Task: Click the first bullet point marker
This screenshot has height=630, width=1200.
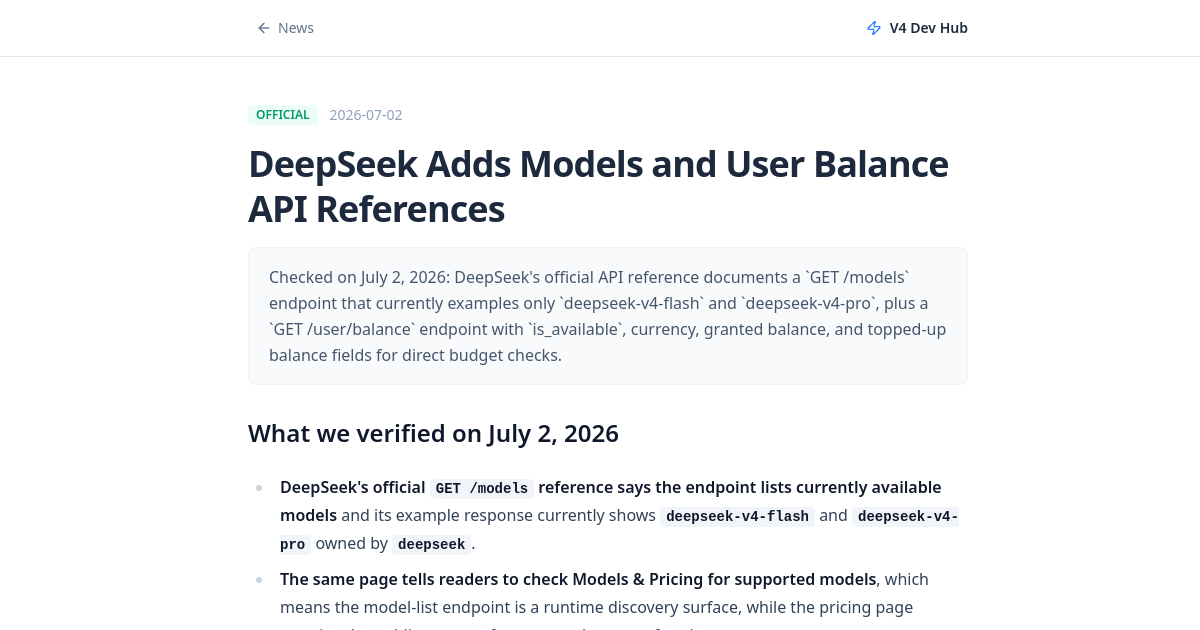Action: pyautogui.click(x=259, y=488)
